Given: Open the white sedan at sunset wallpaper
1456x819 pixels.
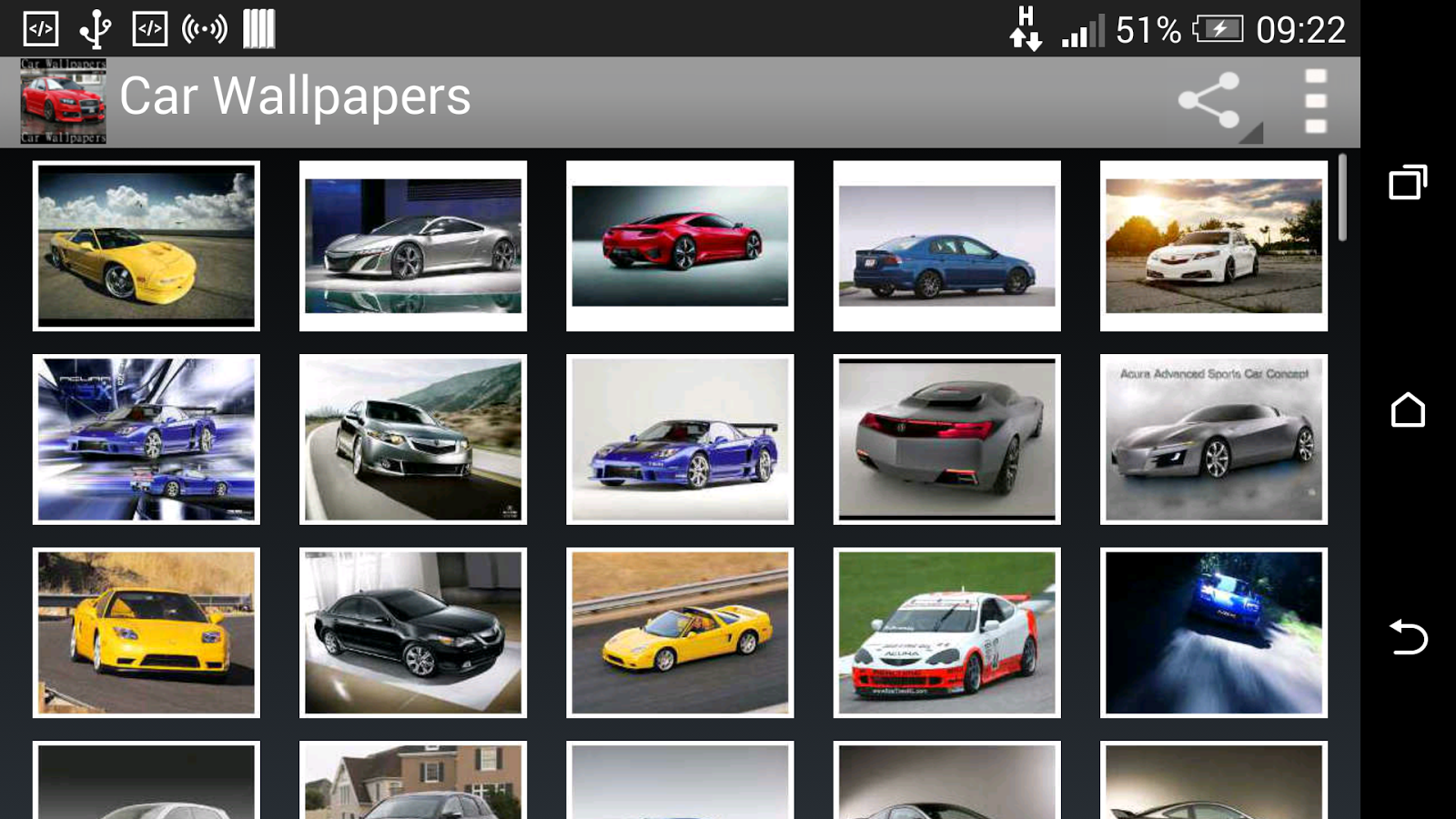Looking at the screenshot, I should tap(1214, 246).
